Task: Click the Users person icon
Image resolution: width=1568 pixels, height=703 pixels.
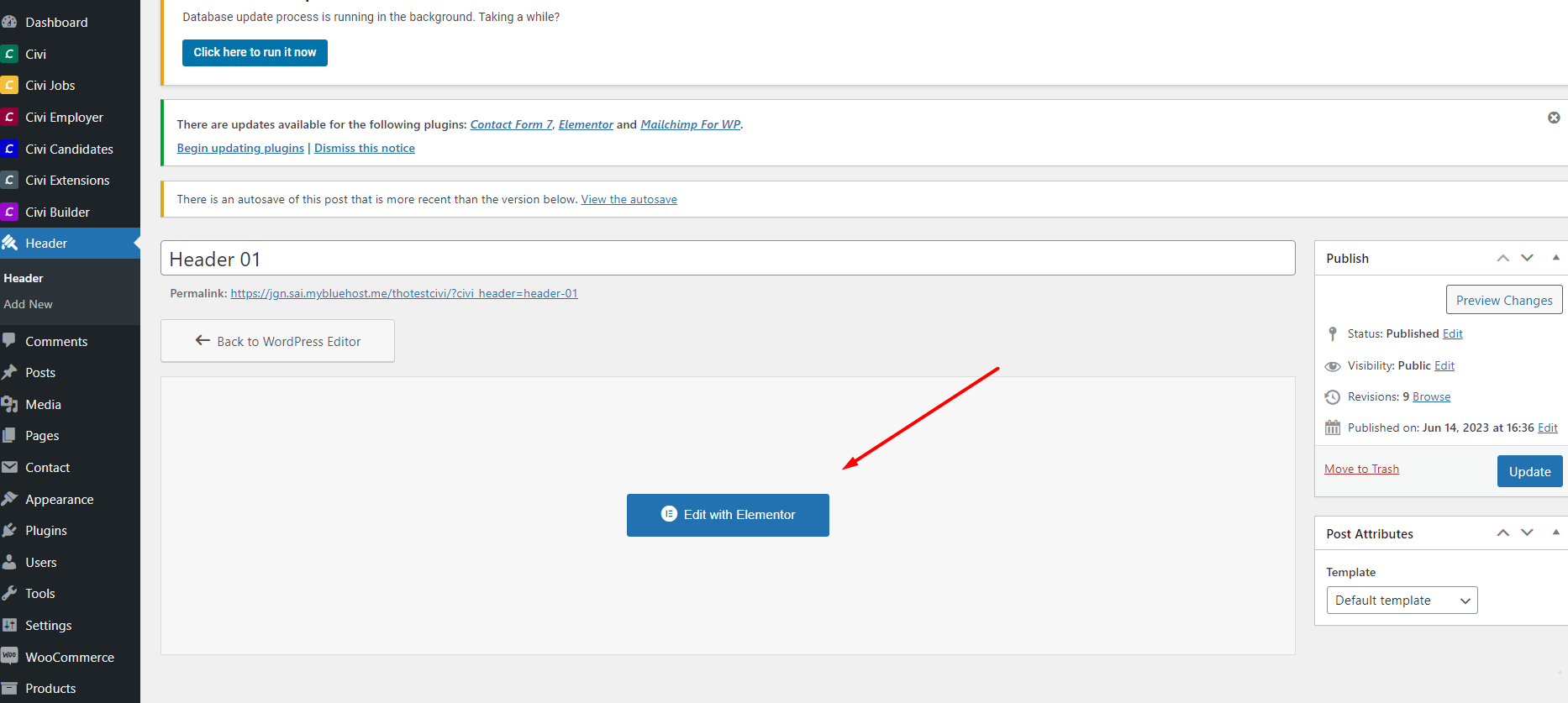Action: (9, 562)
